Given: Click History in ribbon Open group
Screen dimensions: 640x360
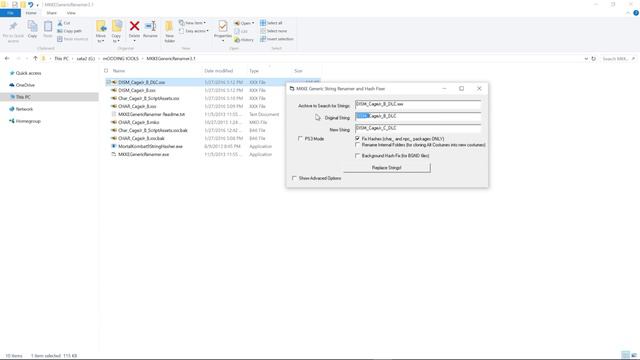Looking at the screenshot, I should pos(244,40).
